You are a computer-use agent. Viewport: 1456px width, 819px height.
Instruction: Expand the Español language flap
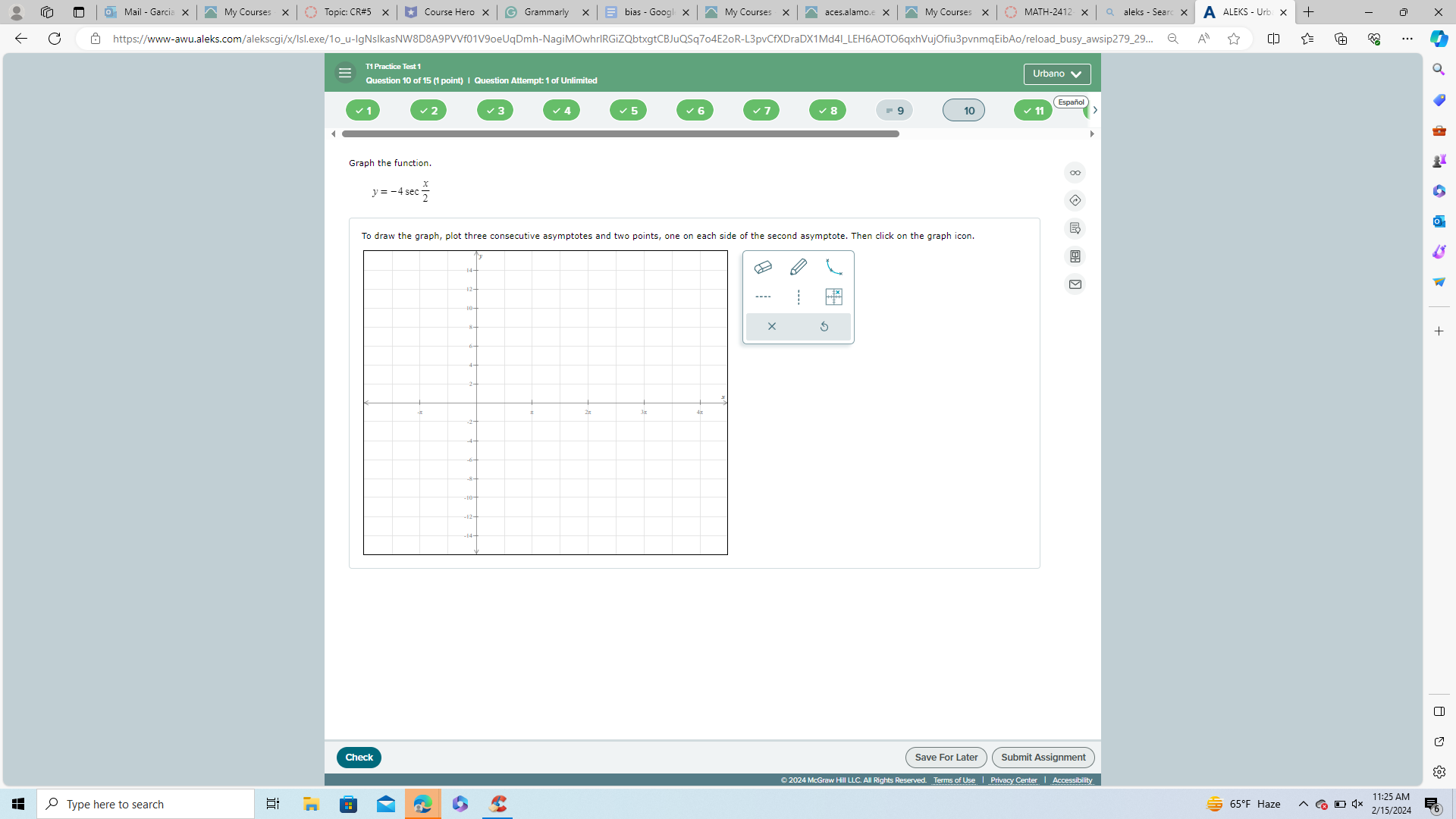click(x=1072, y=102)
